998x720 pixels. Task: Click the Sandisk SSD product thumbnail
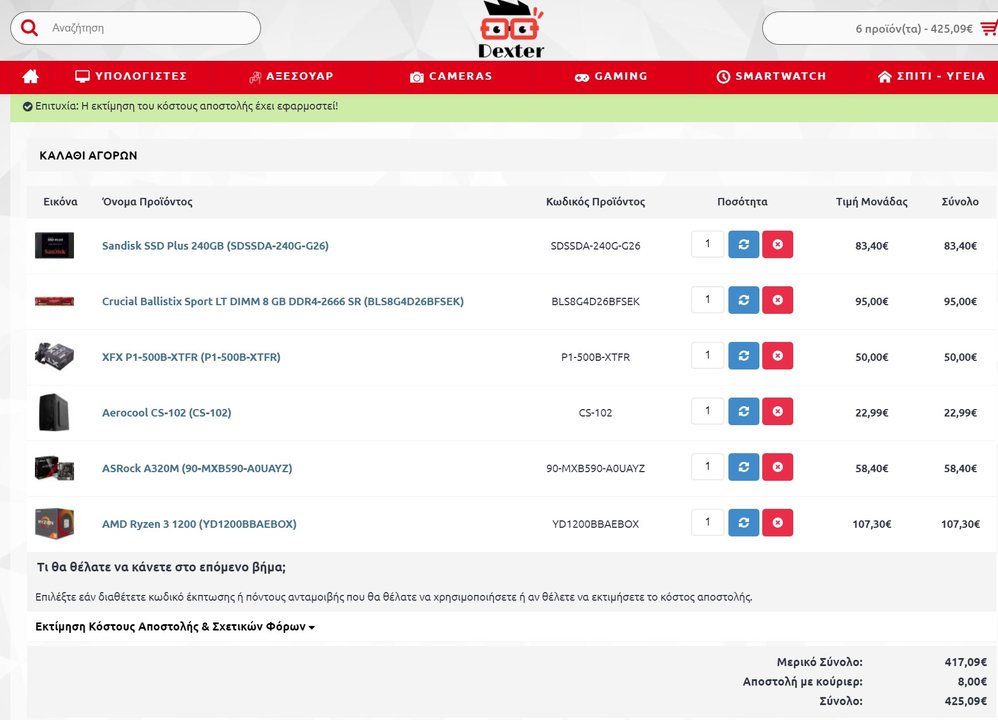point(54,246)
